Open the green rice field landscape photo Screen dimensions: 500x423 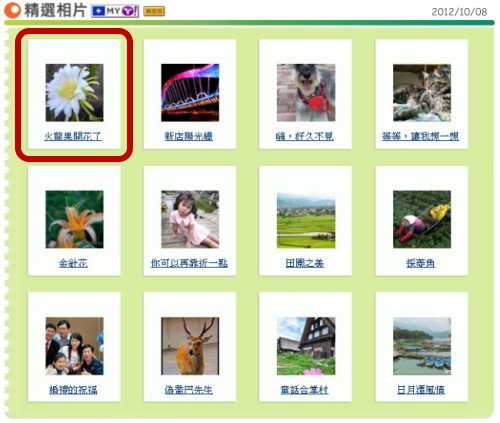pos(306,219)
